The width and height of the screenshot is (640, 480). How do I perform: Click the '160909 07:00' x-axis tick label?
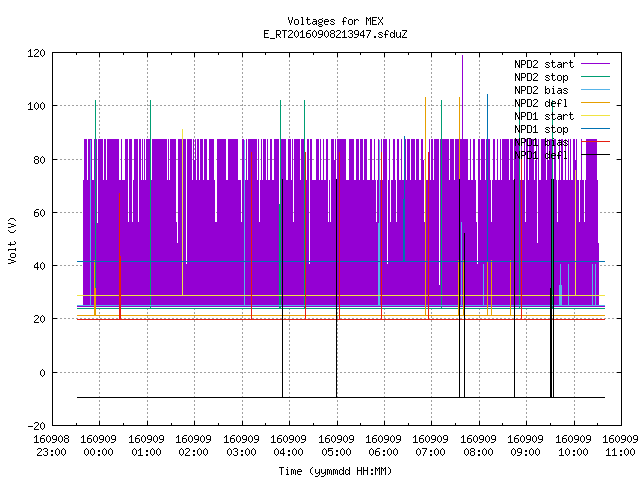pyautogui.click(x=431, y=445)
